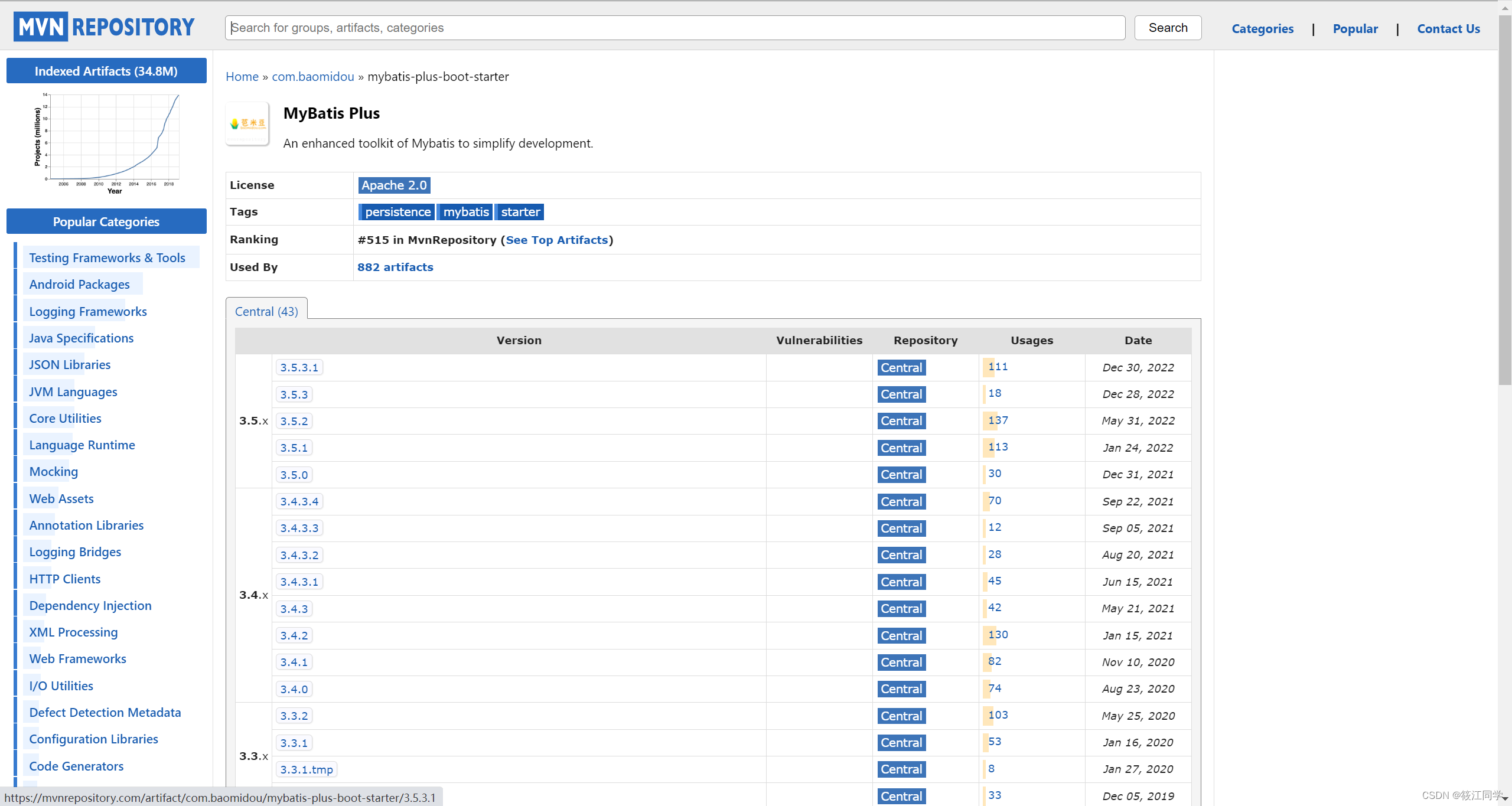Open HTTP Clients category

65,579
